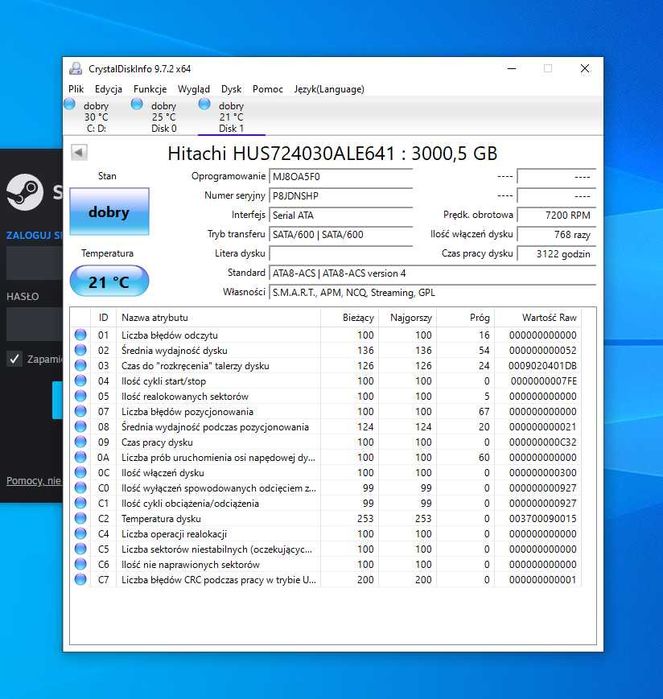Open the Wygląd menu
663x699 pixels.
pyautogui.click(x=194, y=89)
